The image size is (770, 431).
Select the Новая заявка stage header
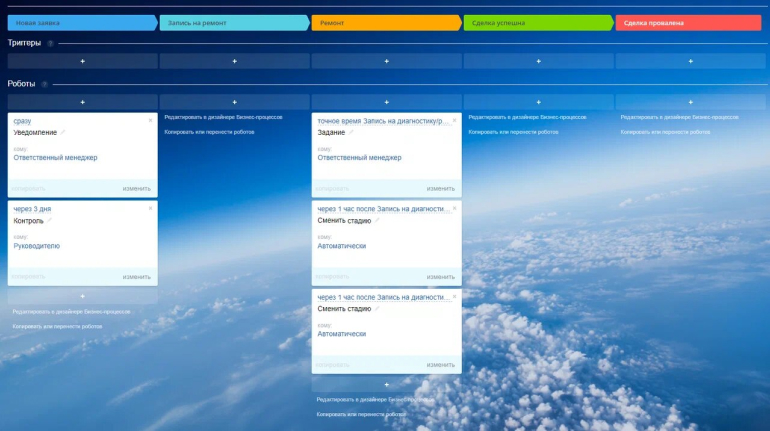point(82,23)
